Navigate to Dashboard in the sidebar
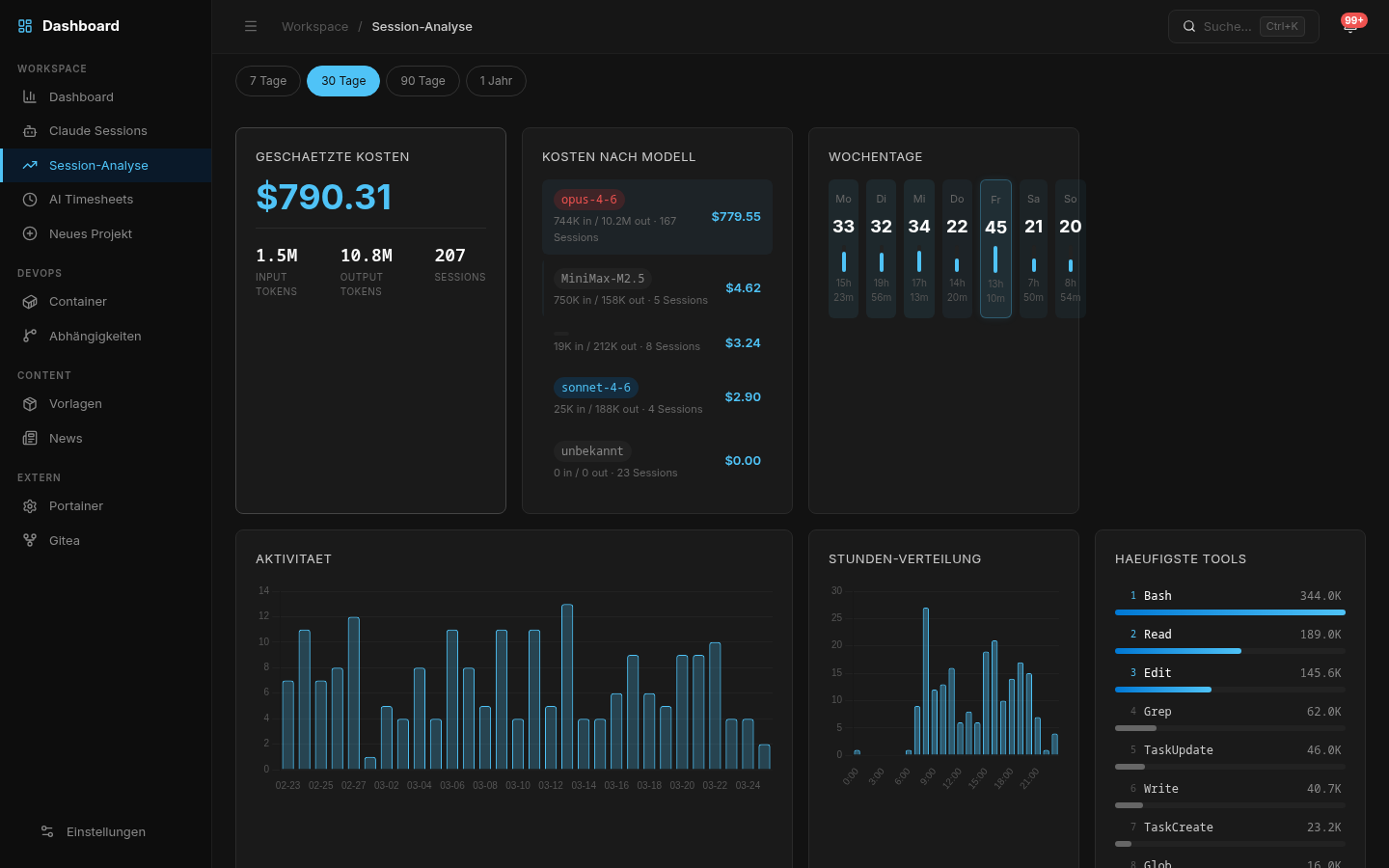The image size is (1389, 868). (81, 96)
